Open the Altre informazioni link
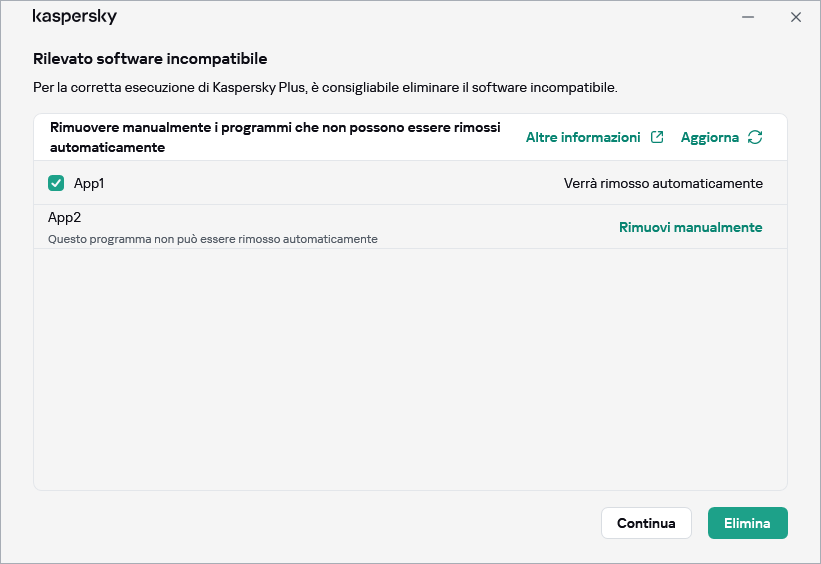Viewport: 821px width, 564px height. pos(583,137)
